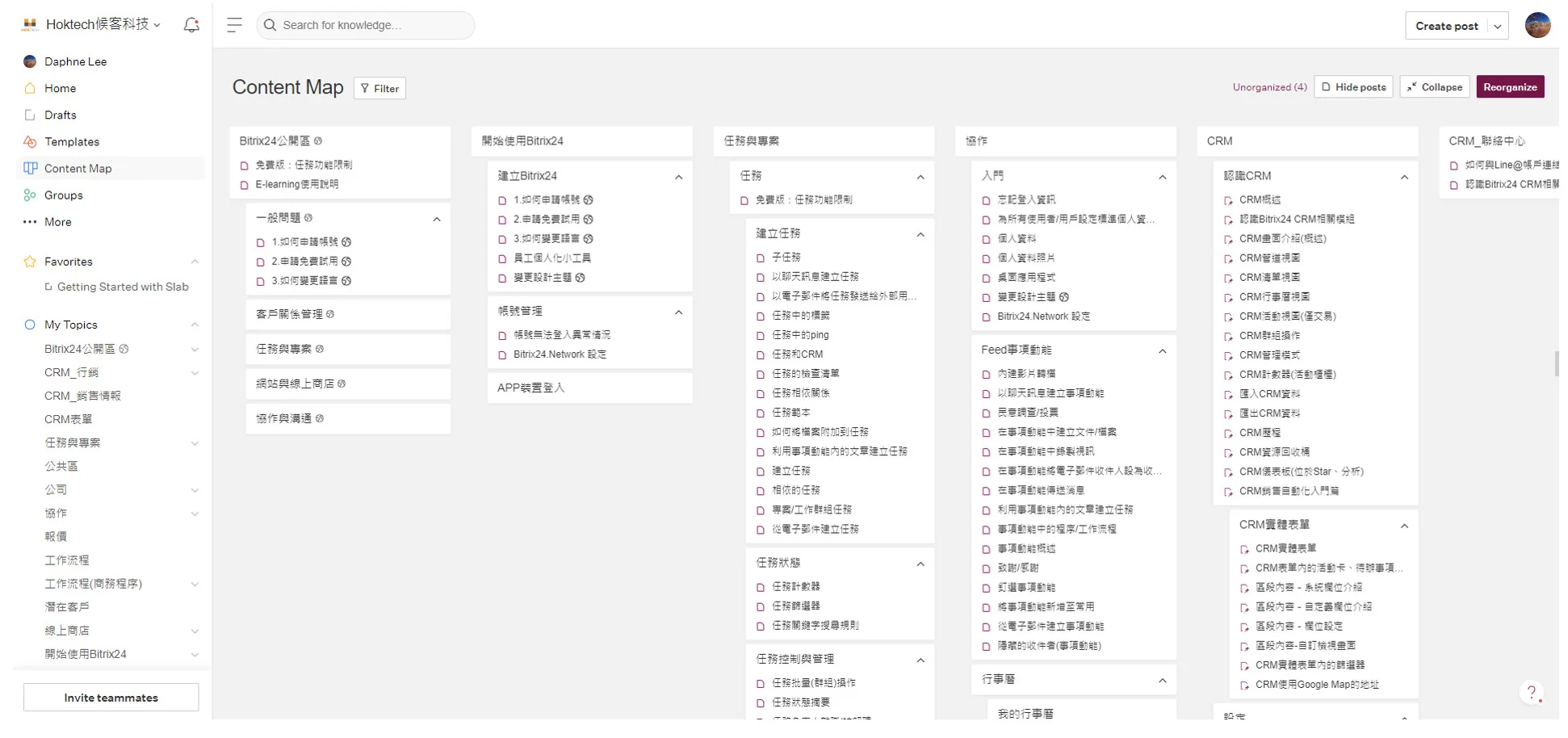Click the document icon beside CRM概述
This screenshot has height=738, width=1568.
pyautogui.click(x=1228, y=200)
